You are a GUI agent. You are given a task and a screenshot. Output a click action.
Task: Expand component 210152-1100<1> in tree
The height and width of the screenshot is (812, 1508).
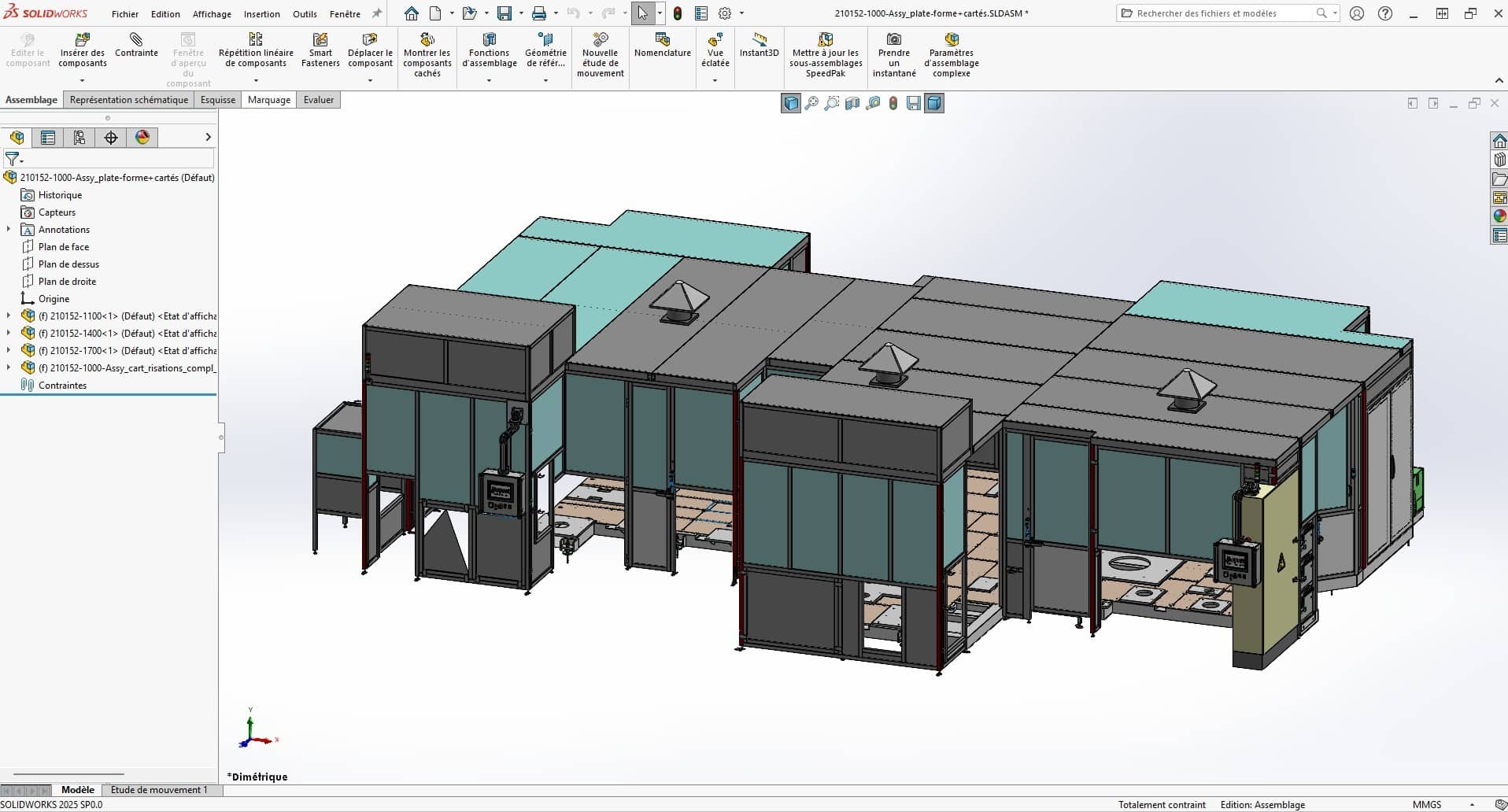[x=9, y=316]
